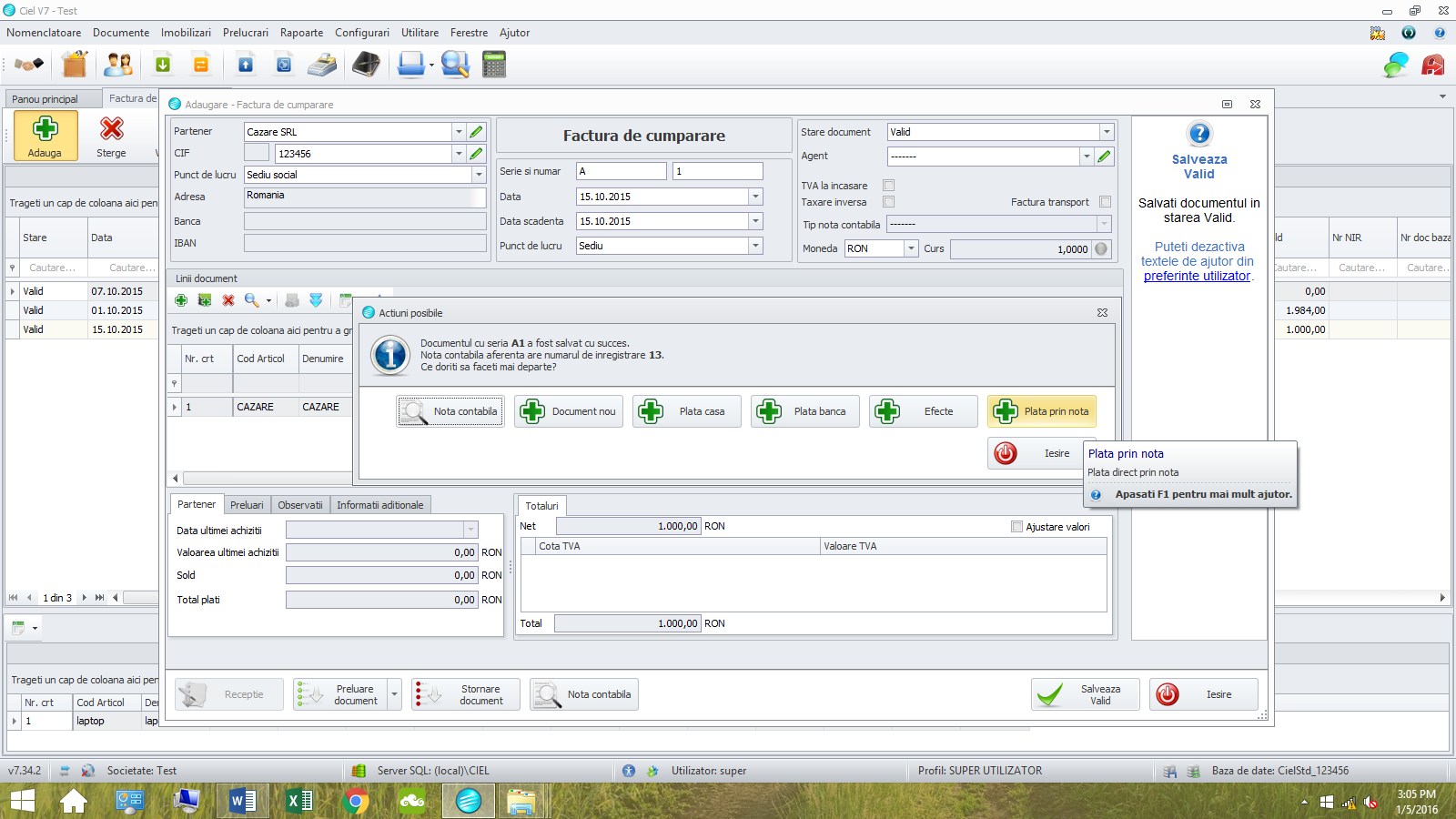Click the blue double down-arrow line icon

pyautogui.click(x=316, y=300)
